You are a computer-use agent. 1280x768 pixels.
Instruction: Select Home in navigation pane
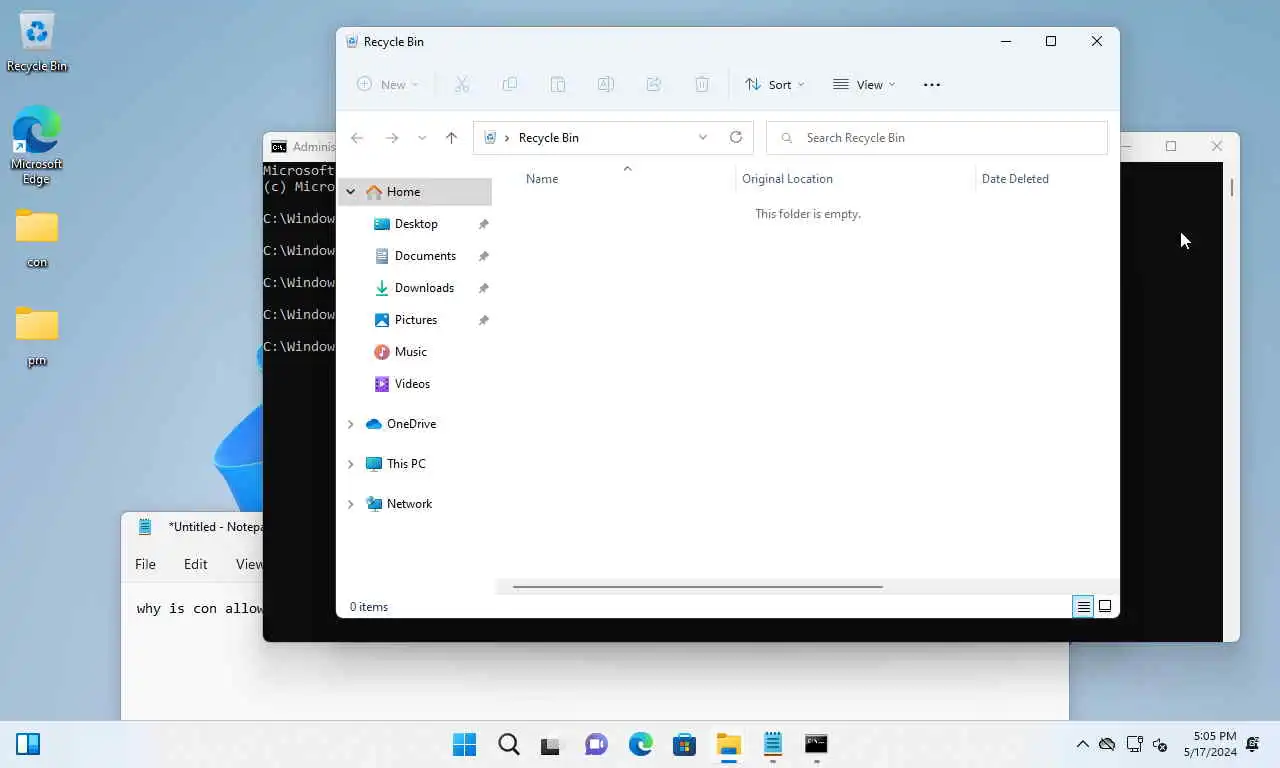click(x=415, y=192)
